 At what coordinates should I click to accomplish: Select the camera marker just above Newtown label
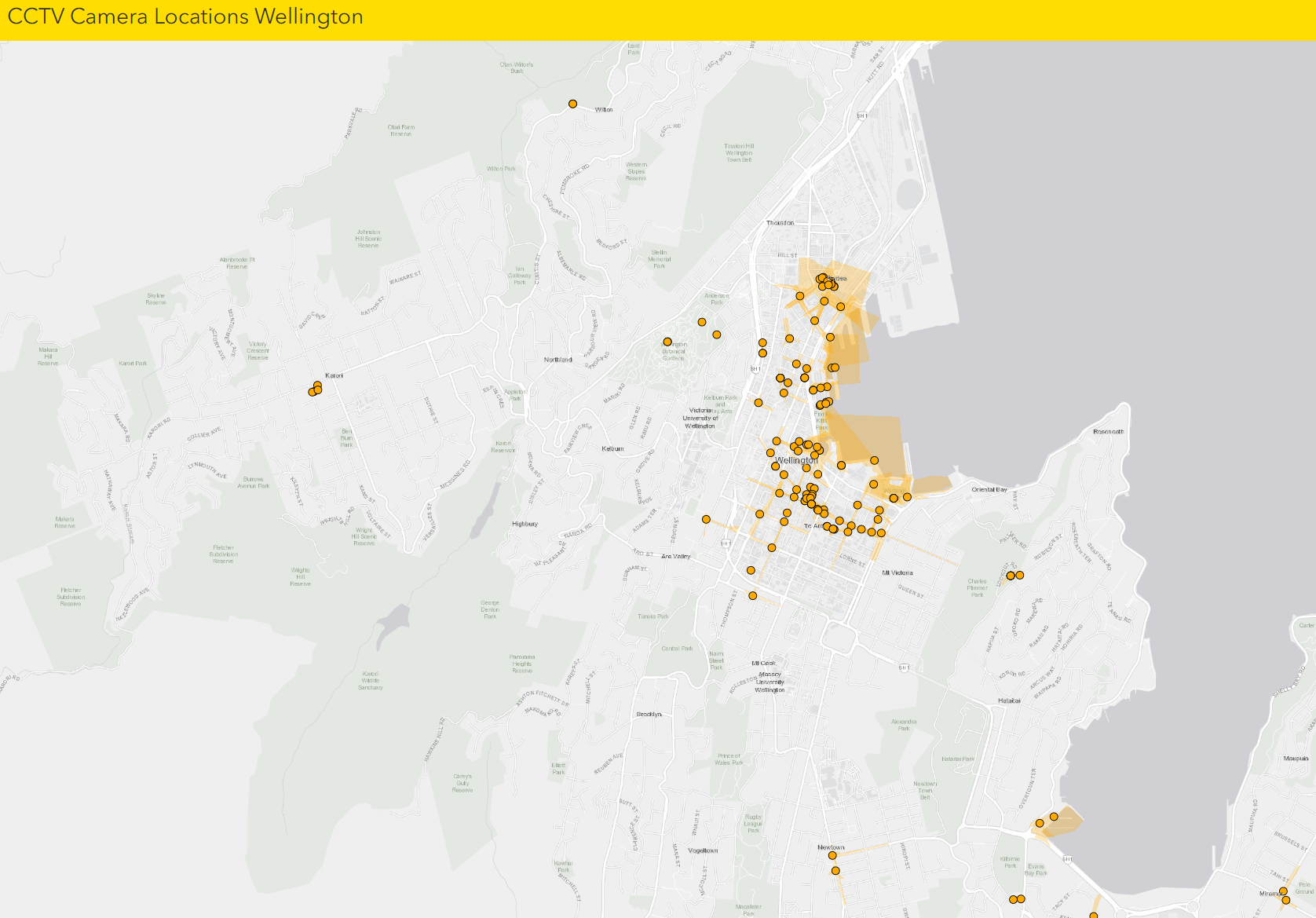pyautogui.click(x=832, y=855)
